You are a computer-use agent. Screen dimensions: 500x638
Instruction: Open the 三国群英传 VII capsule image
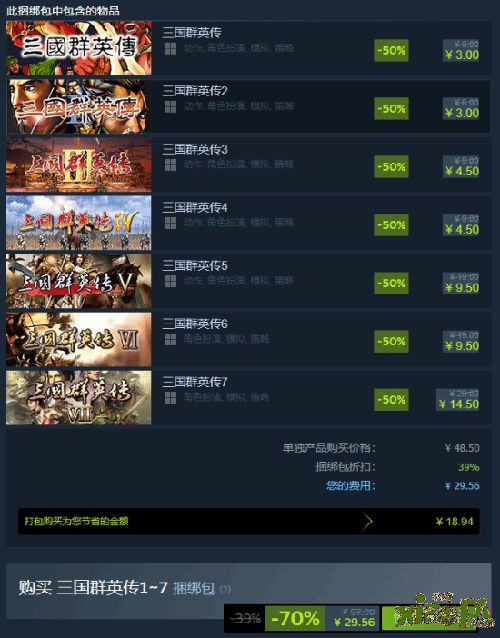[79, 397]
